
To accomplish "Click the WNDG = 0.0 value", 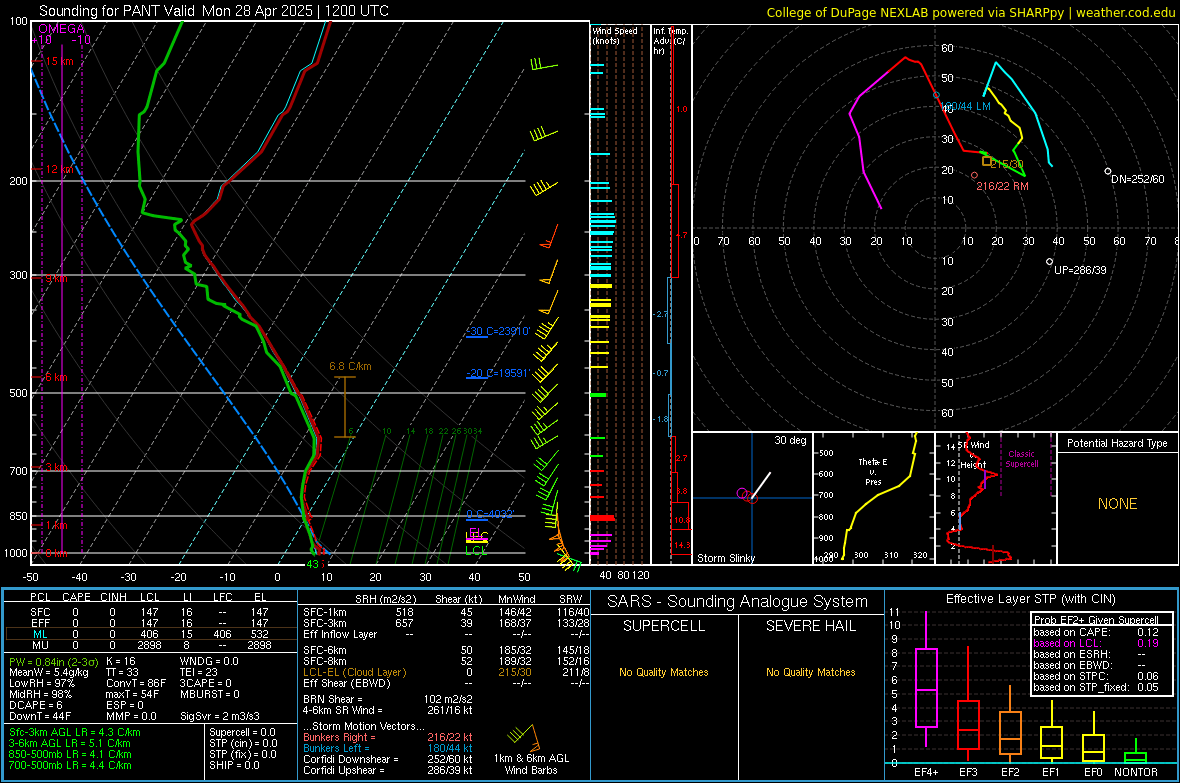I will pos(208,661).
